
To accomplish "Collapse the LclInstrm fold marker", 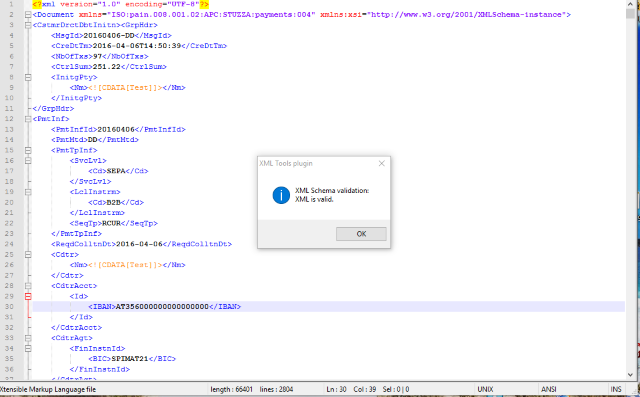I will [x=28, y=192].
